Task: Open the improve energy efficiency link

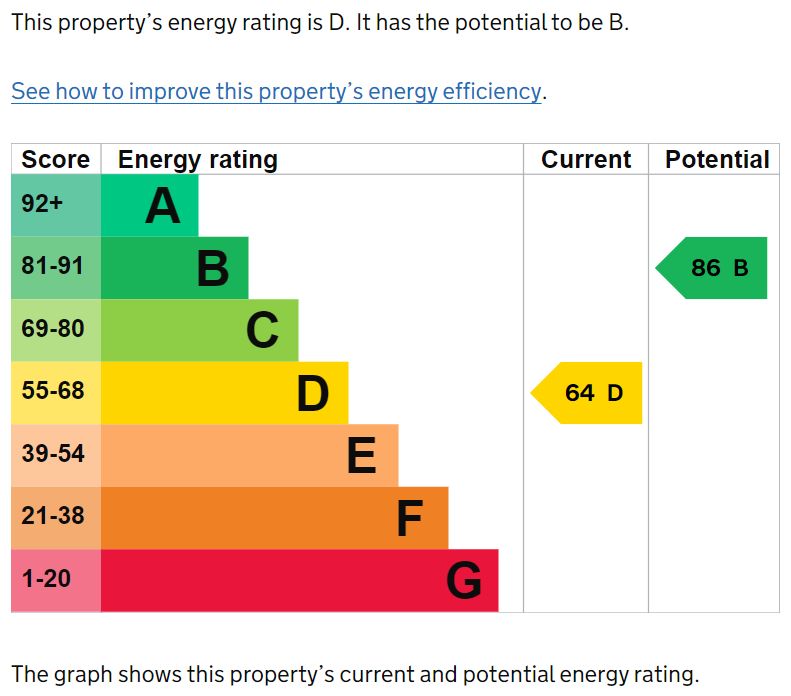Action: coord(276,92)
